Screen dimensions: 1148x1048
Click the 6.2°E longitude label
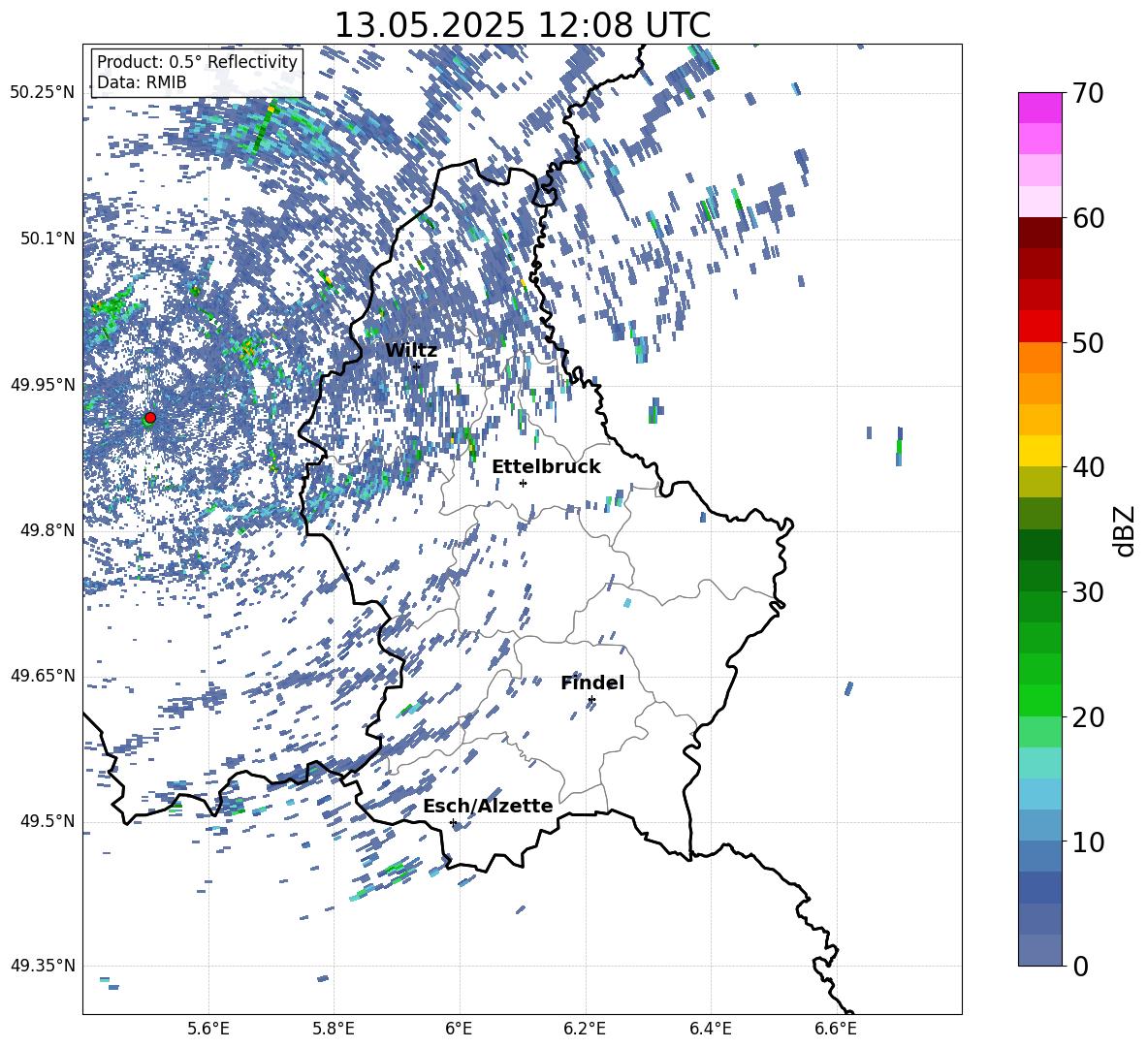(x=585, y=1029)
